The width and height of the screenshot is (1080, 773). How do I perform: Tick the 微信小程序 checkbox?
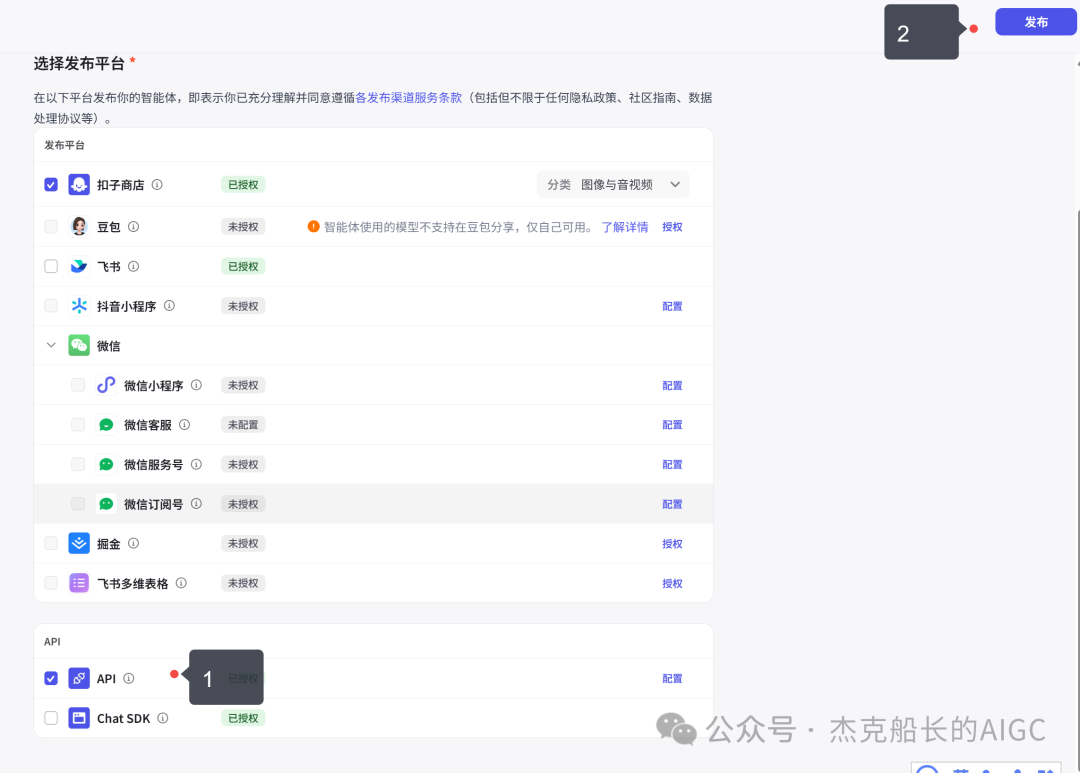pos(78,385)
